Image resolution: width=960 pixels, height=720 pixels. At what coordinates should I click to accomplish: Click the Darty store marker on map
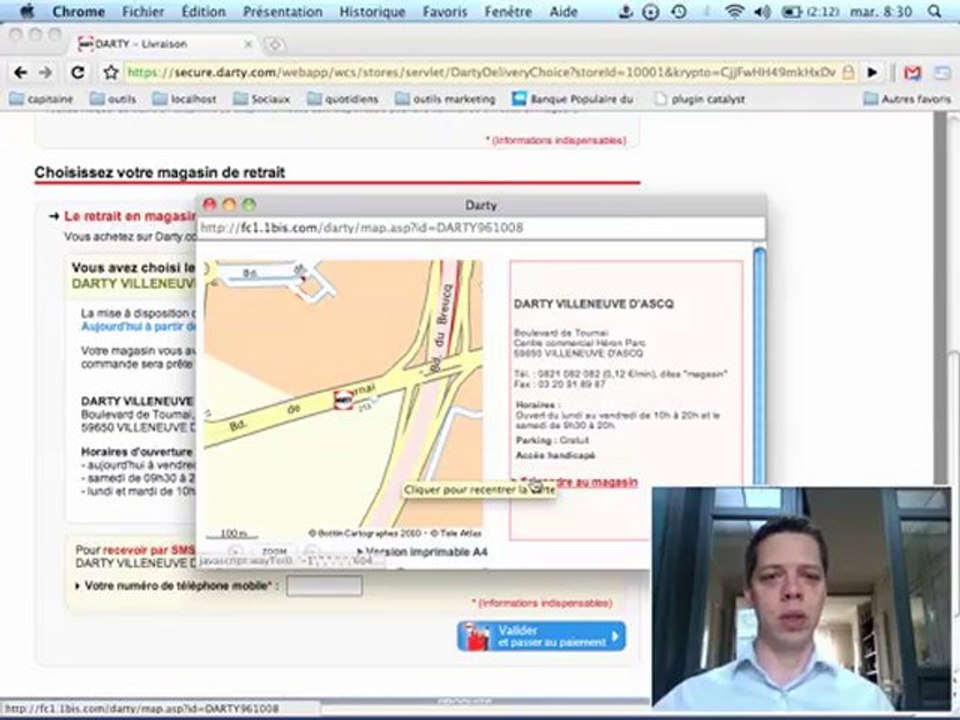coord(343,399)
